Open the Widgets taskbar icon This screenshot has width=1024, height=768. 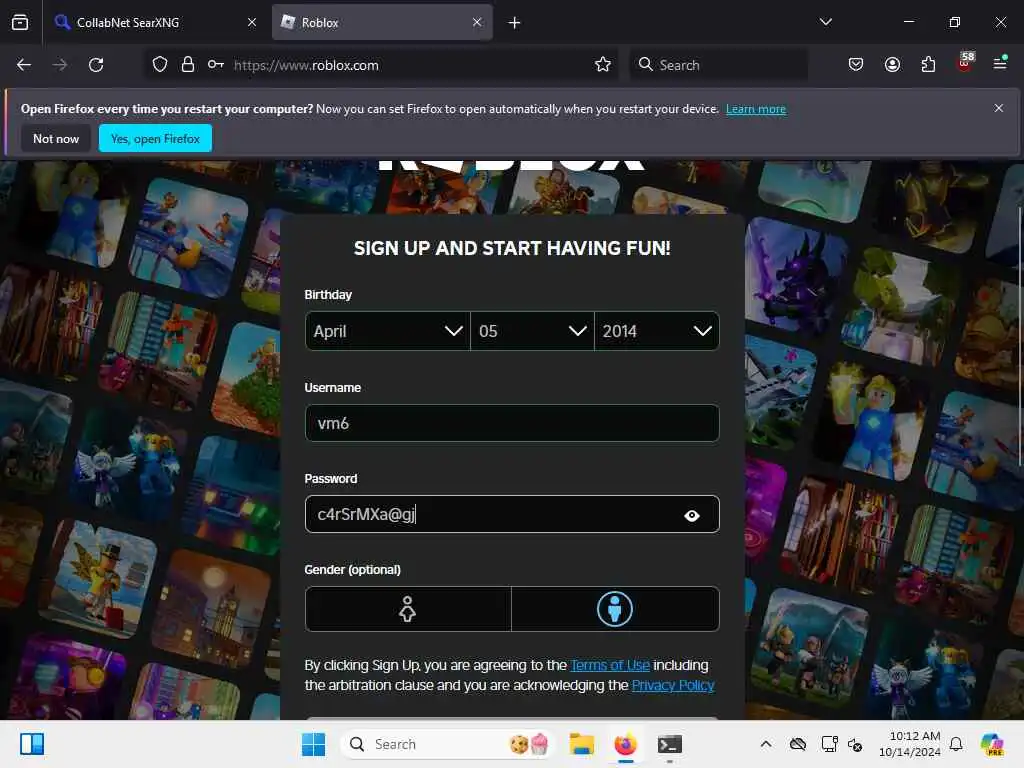click(31, 744)
